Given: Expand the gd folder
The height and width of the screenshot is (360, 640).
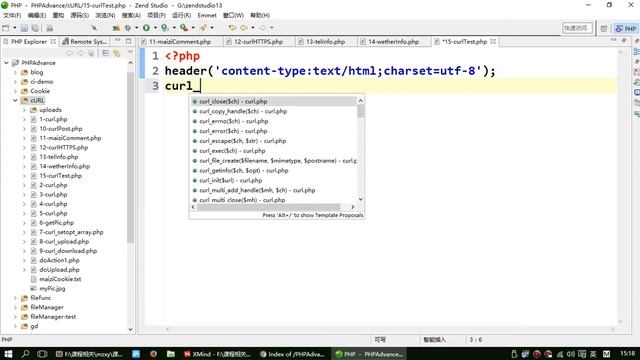Looking at the screenshot, I should pyautogui.click(x=15, y=326).
